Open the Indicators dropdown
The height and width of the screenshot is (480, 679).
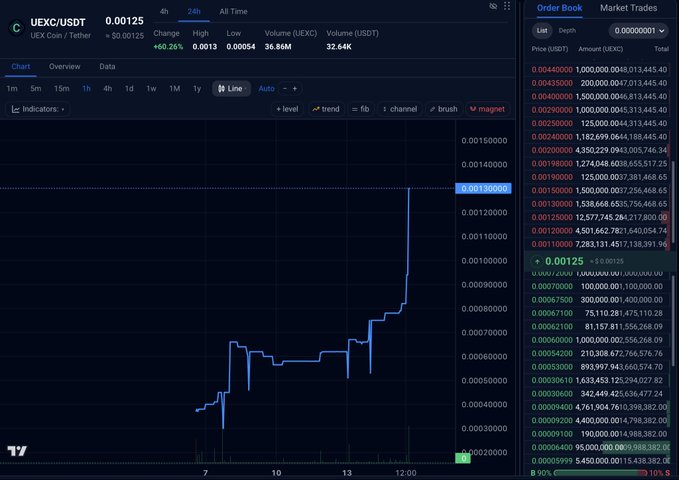[38, 109]
